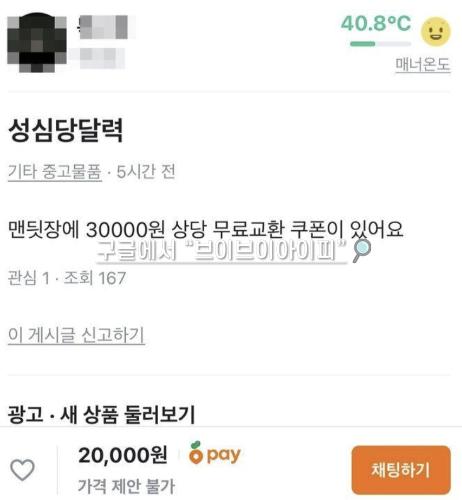Click the 채팅하기 button

tap(401, 470)
